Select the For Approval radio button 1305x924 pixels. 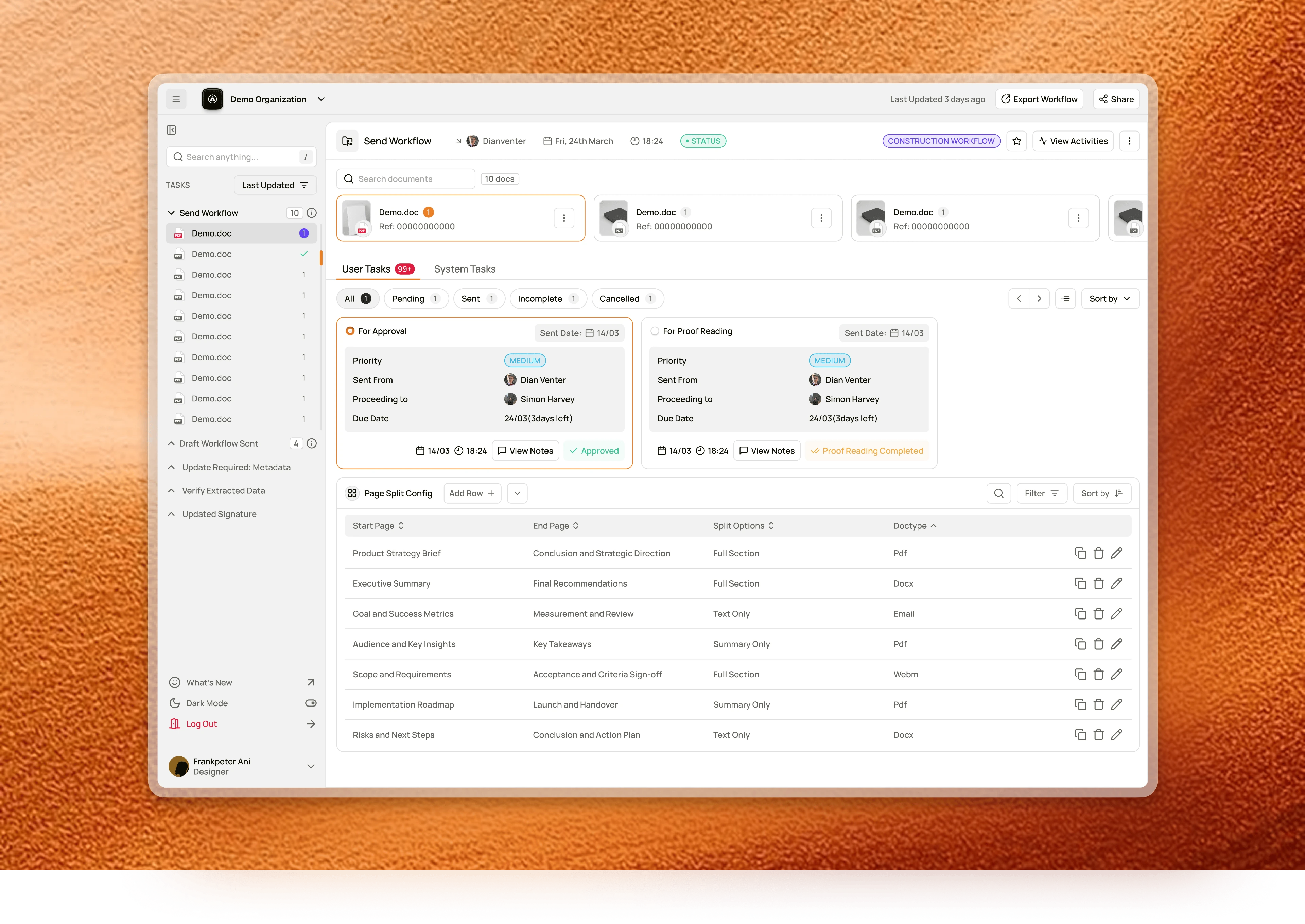point(350,331)
